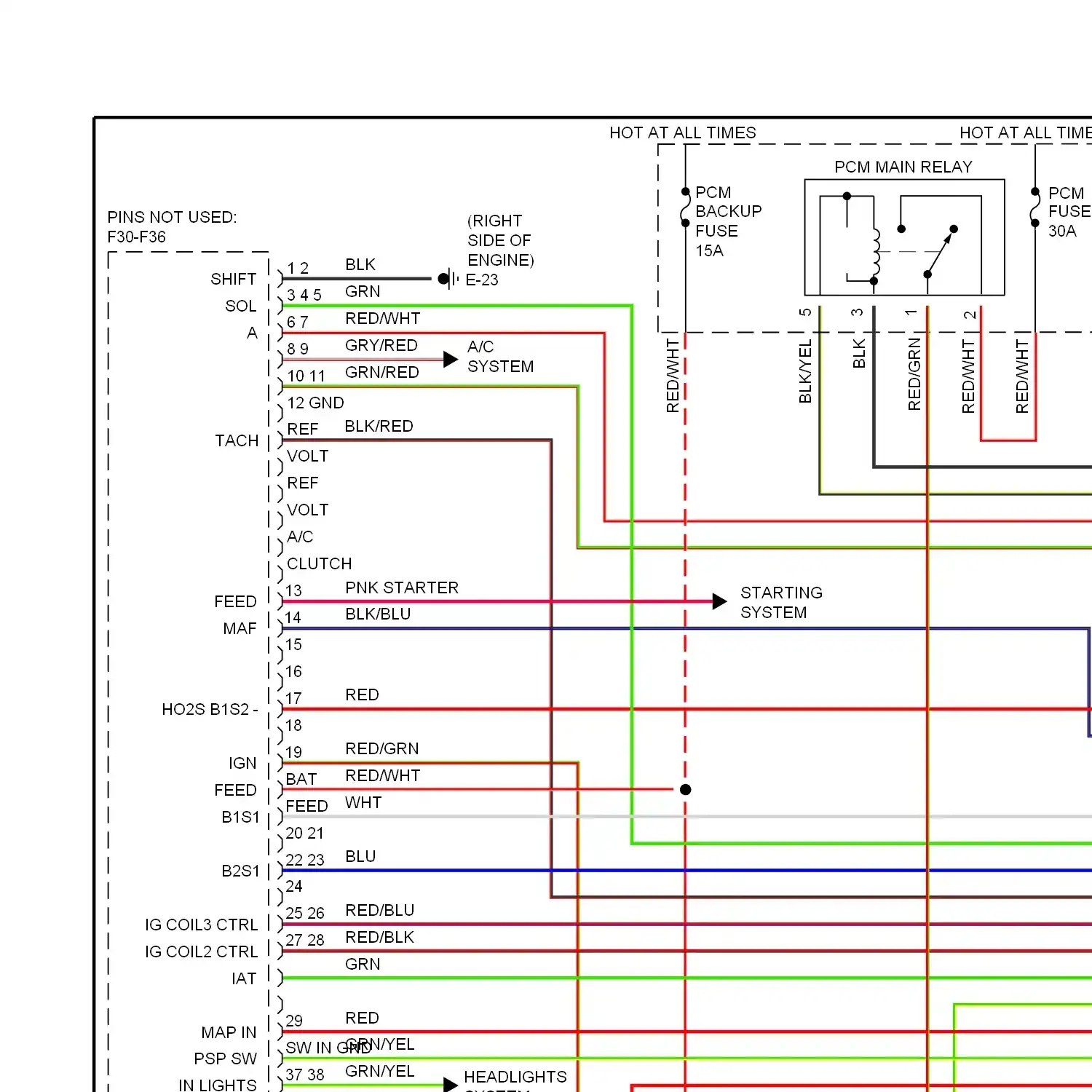Viewport: 1092px width, 1092px height.
Task: Click the B1S1 connector label
Action: [x=240, y=817]
